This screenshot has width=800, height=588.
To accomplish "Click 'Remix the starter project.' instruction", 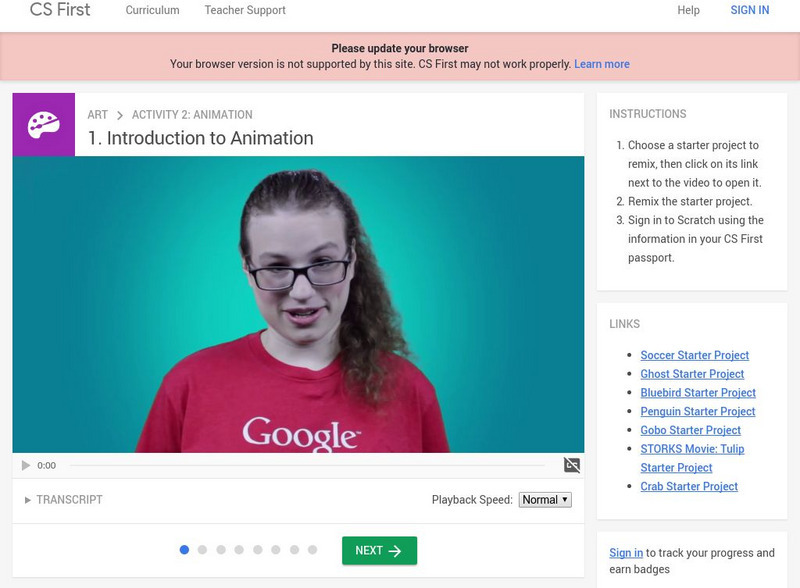I will tap(690, 202).
